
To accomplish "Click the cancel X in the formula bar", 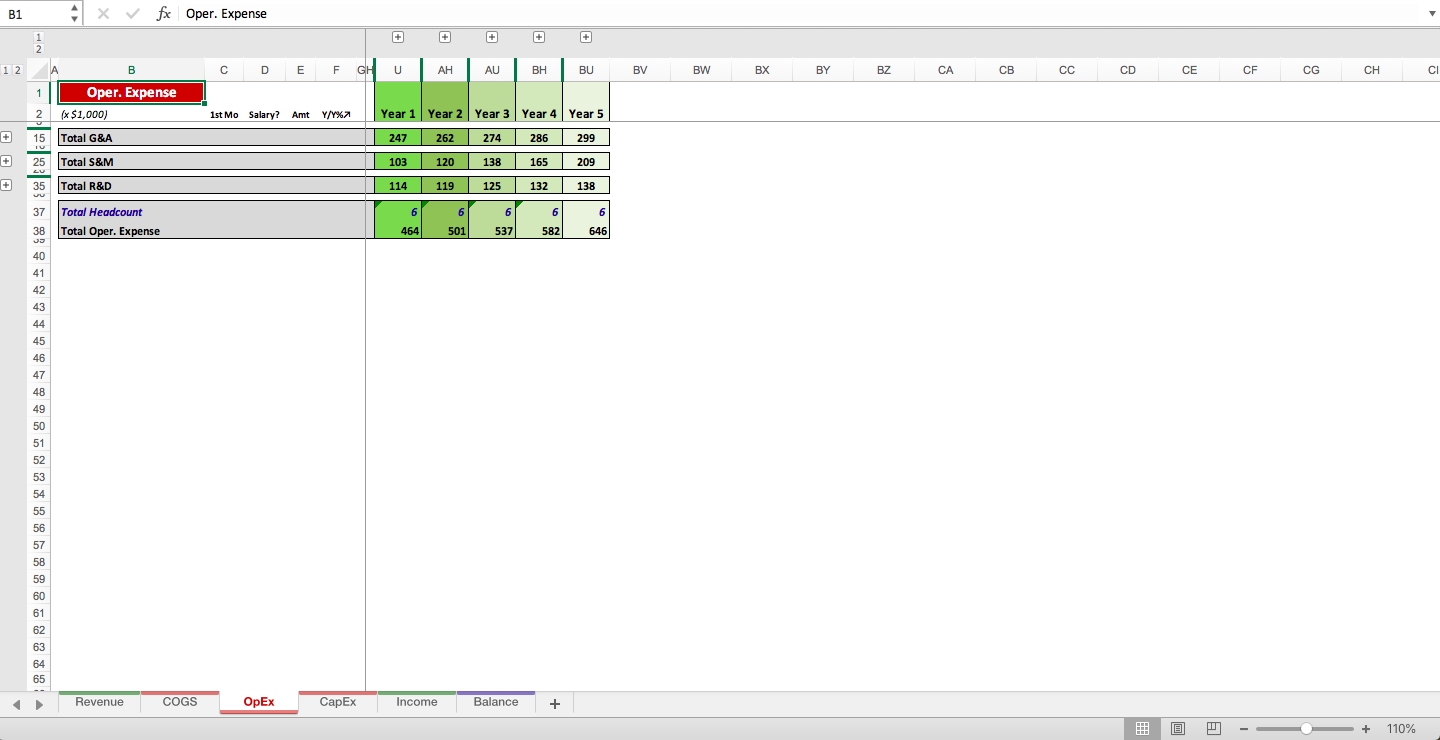I will point(103,14).
